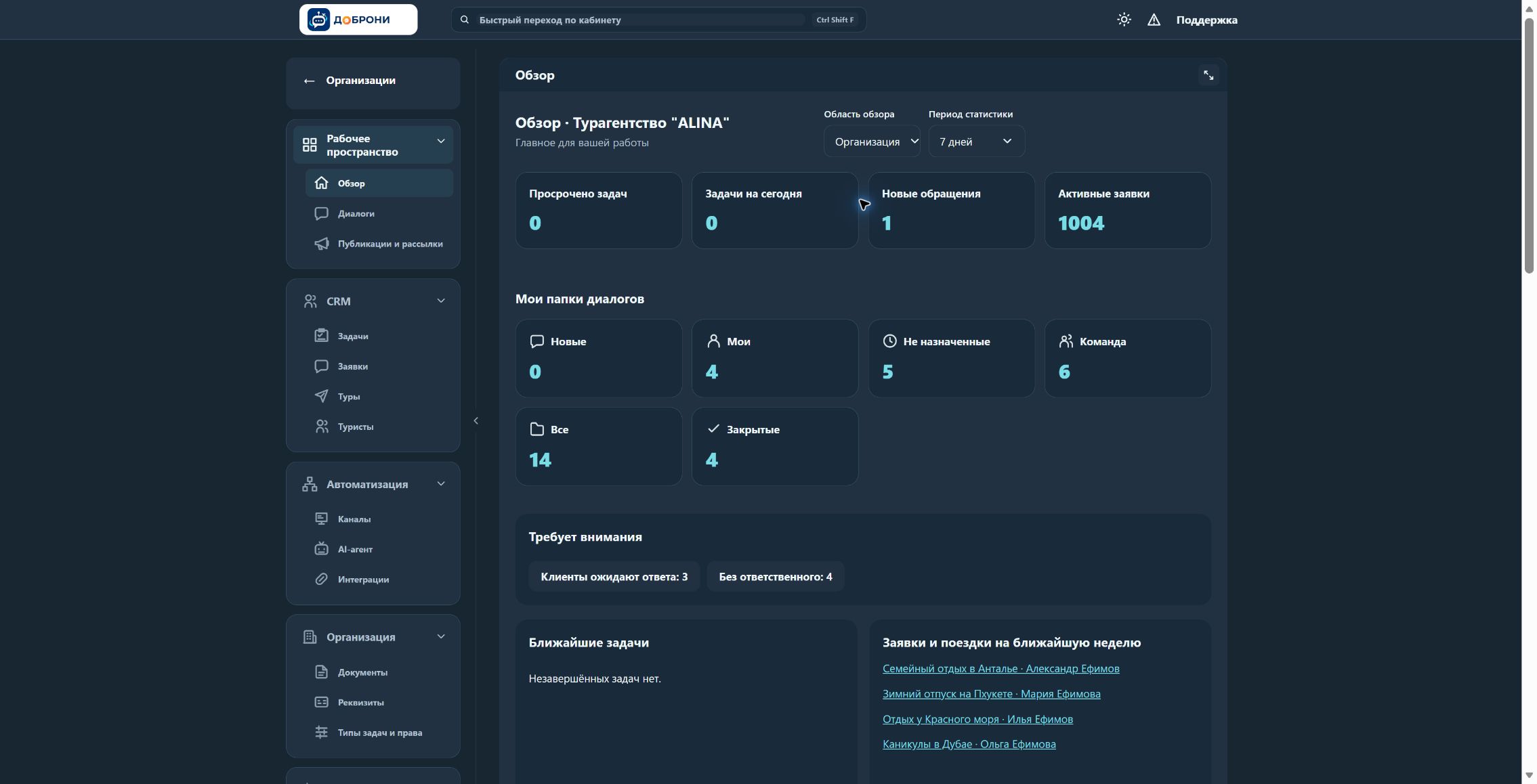Collapse the Автоматизация section chevron

coord(441,483)
